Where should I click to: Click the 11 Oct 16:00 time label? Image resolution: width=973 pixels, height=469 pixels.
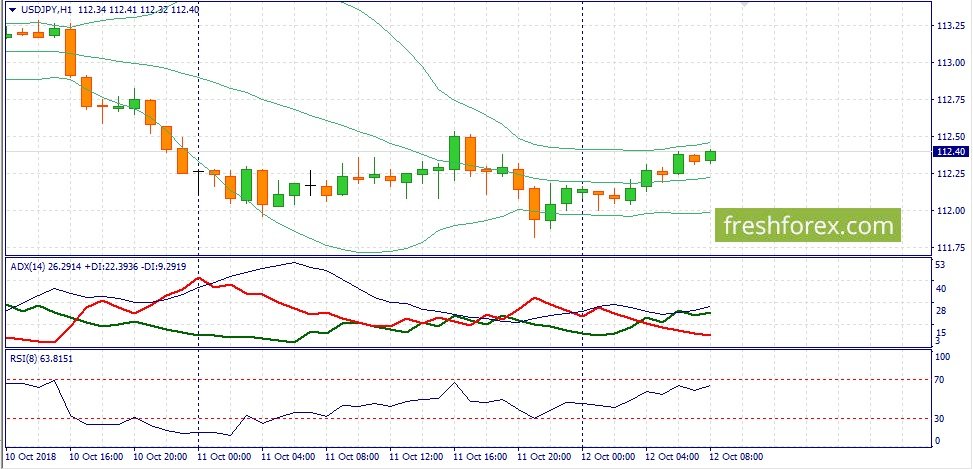click(x=478, y=456)
